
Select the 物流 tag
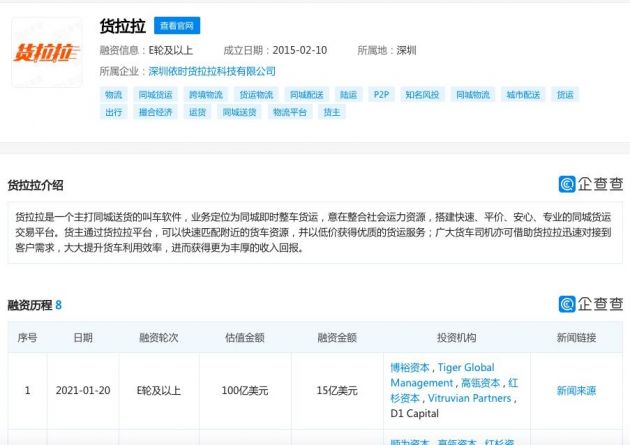click(113, 95)
